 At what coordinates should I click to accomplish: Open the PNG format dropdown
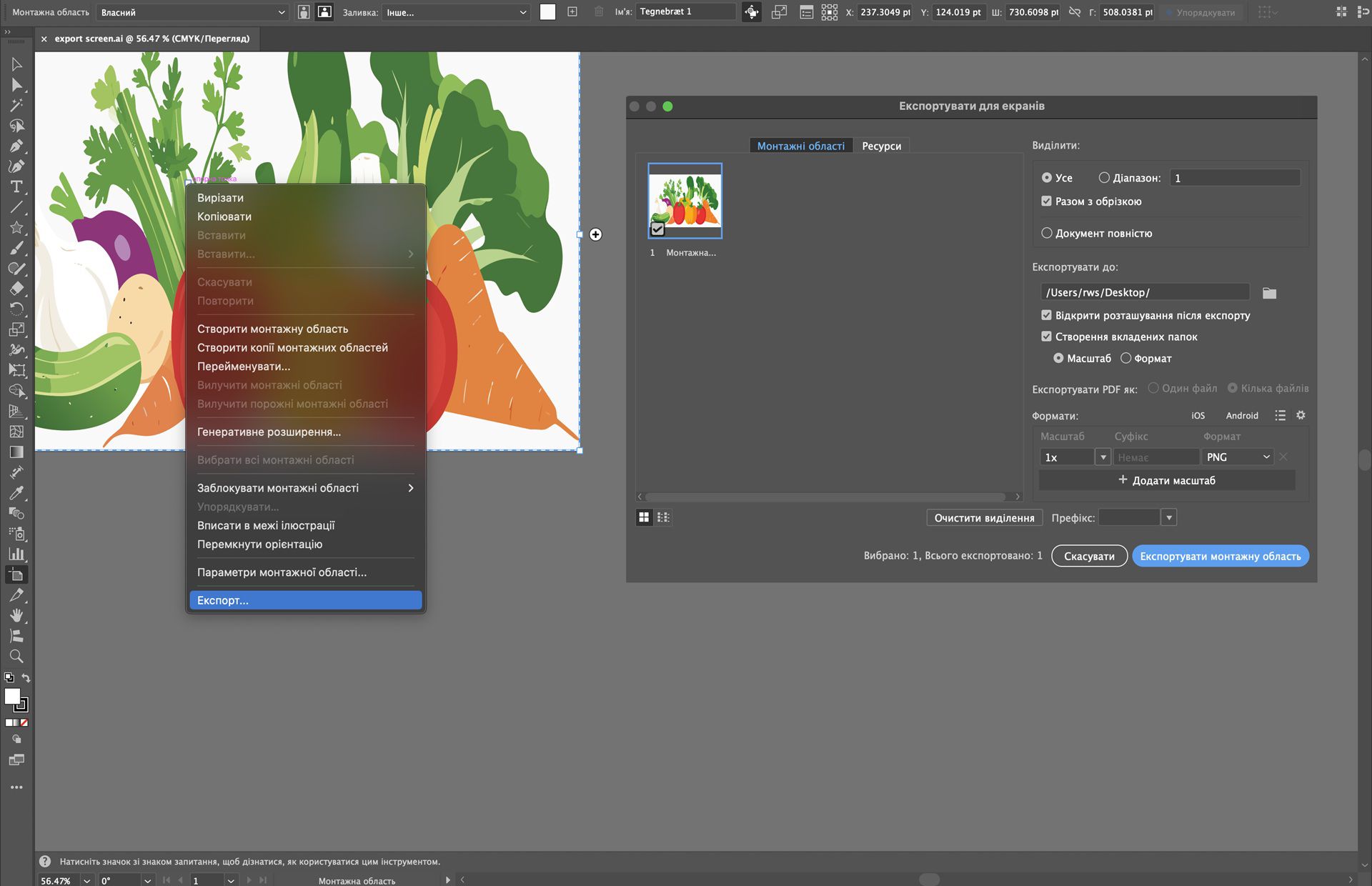click(1237, 457)
